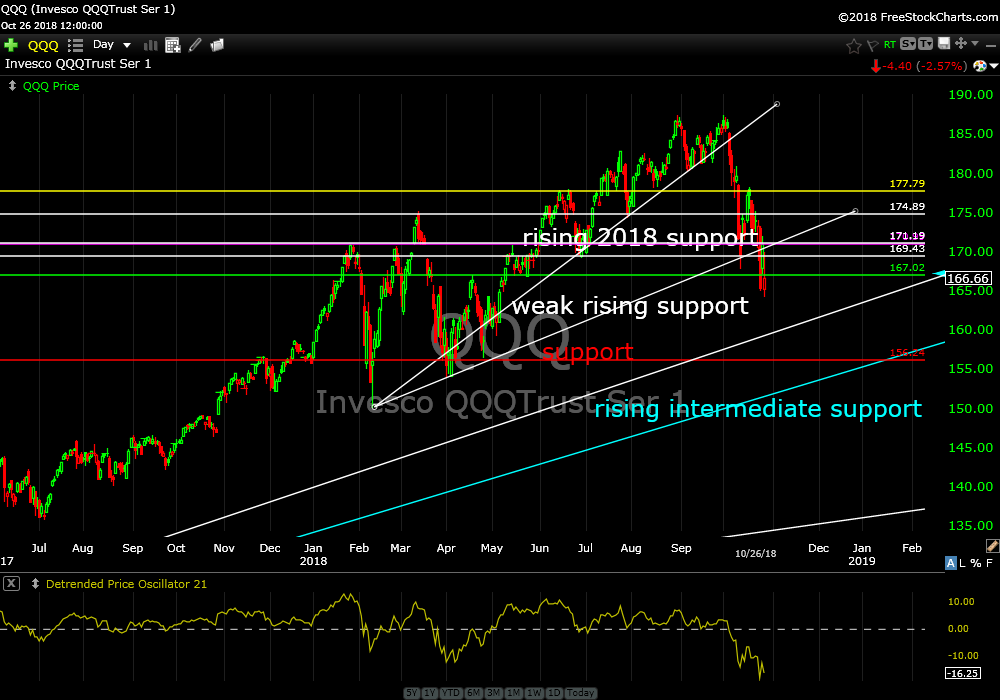Save chart with floppy disk icon
This screenshot has width=1000, height=700.
pos(944,45)
